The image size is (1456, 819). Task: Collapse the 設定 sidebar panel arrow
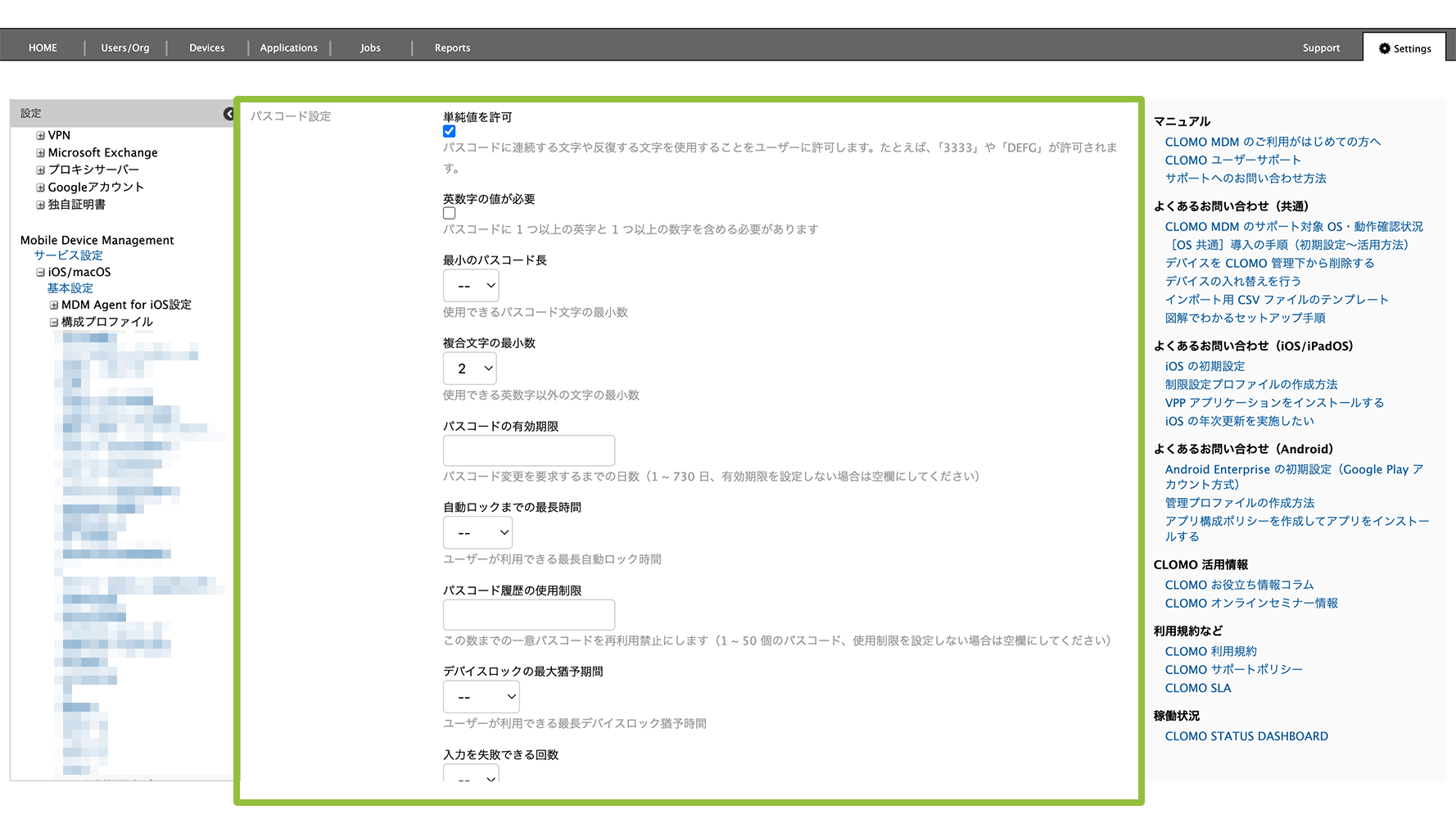pyautogui.click(x=228, y=114)
